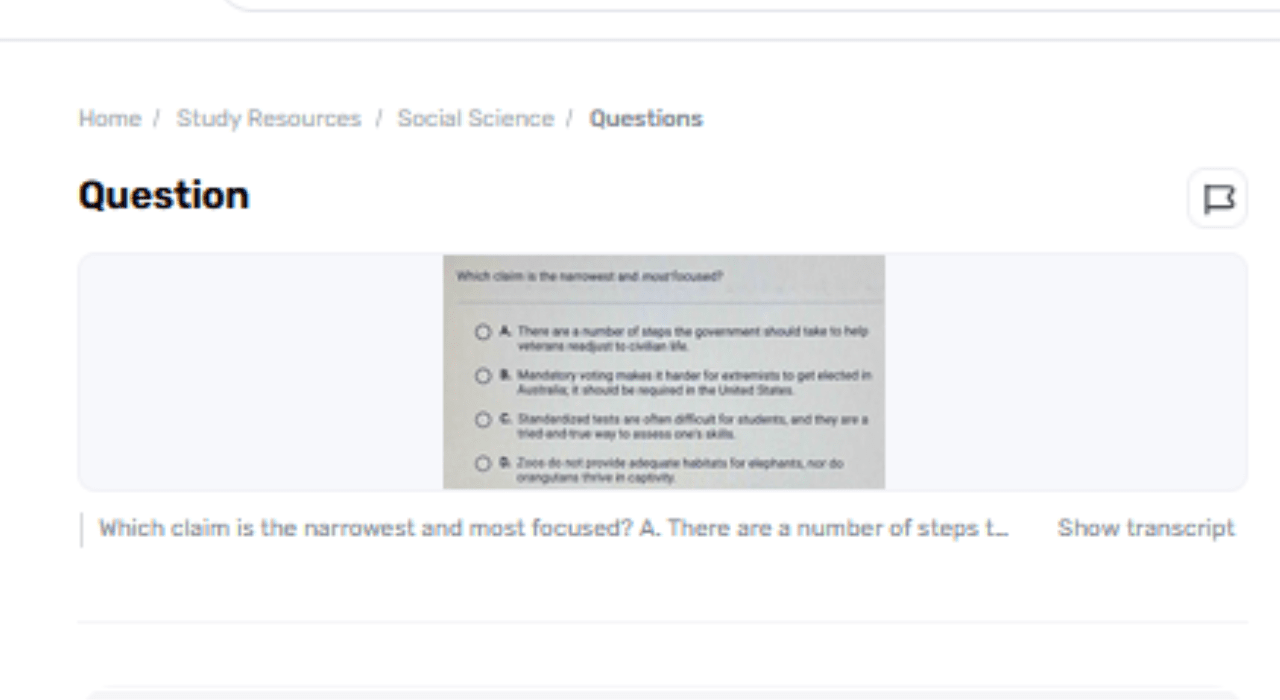Select radio option A about veterans
The width and height of the screenshot is (1280, 700).
(483, 332)
